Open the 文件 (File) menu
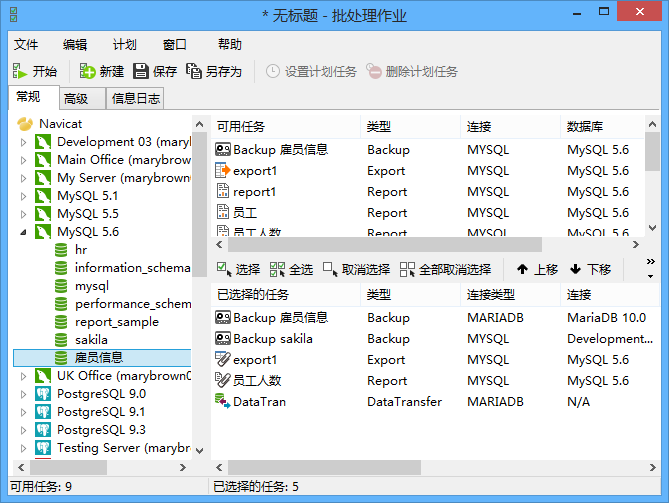The image size is (669, 503). click(x=26, y=44)
